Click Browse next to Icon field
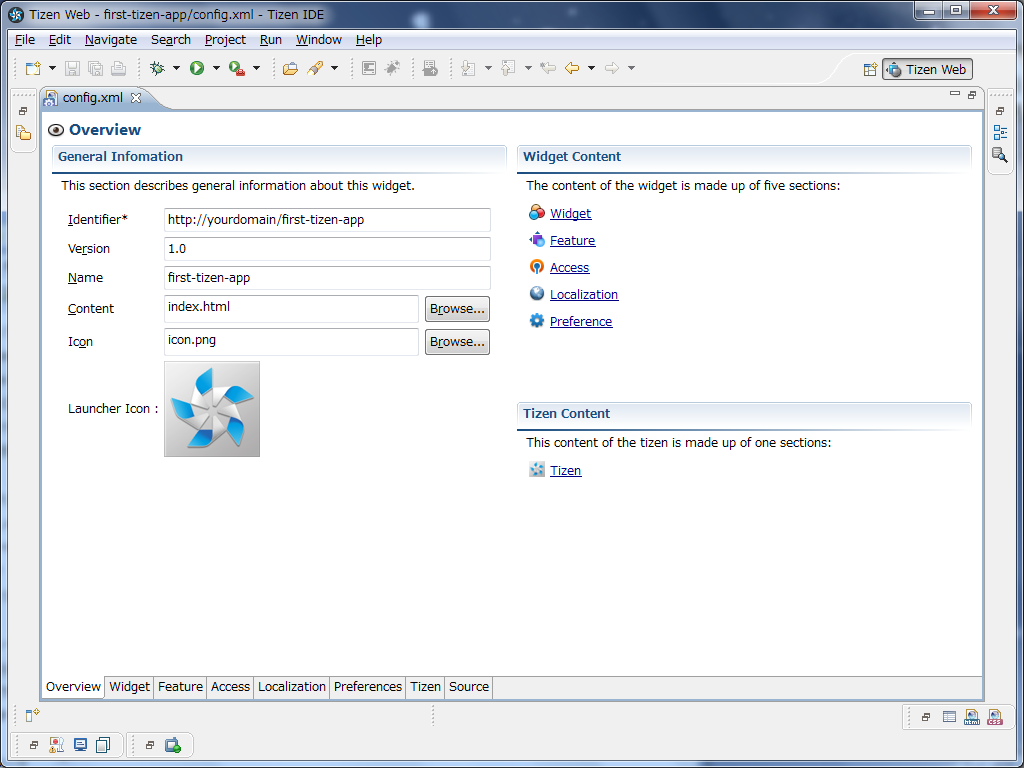 tap(457, 342)
